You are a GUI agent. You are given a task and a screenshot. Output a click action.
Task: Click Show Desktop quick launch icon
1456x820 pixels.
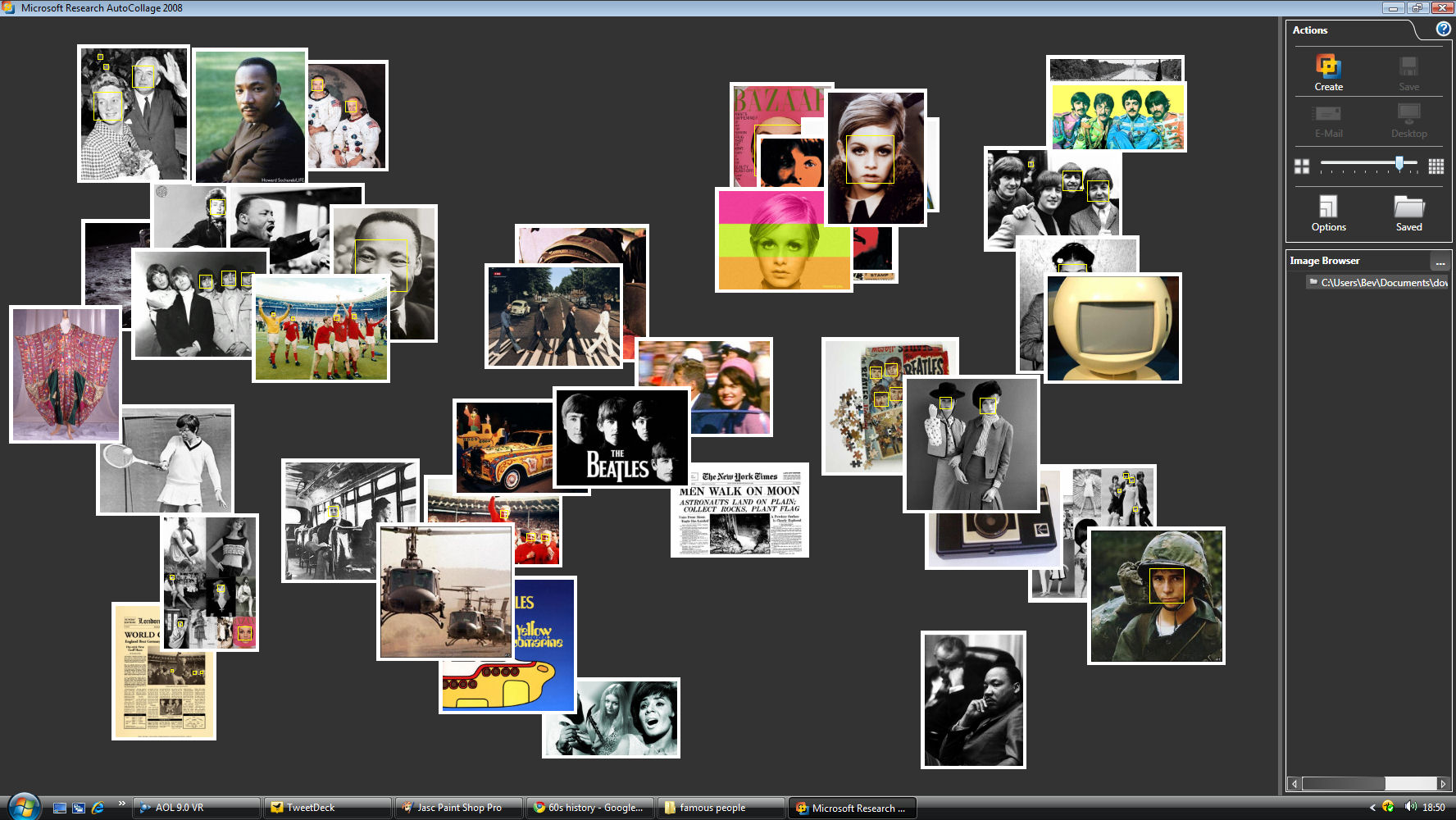pyautogui.click(x=59, y=808)
